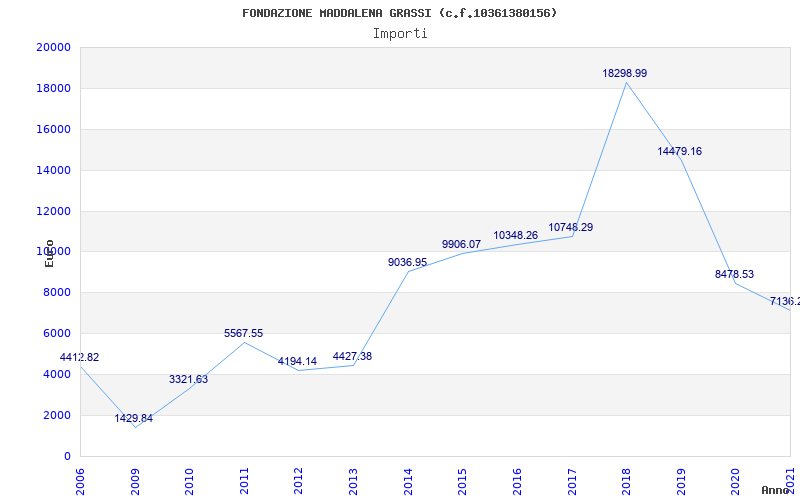Click the 10748.29 data label
The height and width of the screenshot is (500, 800).
(x=570, y=228)
